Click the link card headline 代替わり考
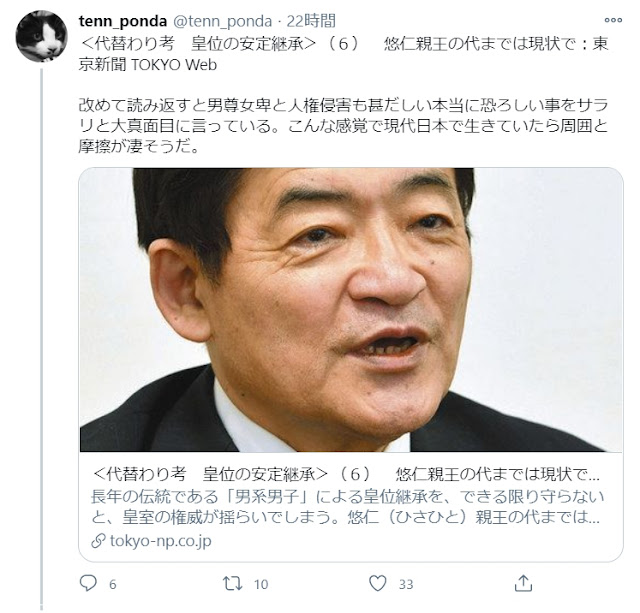This screenshot has width=640, height=613. (346, 474)
